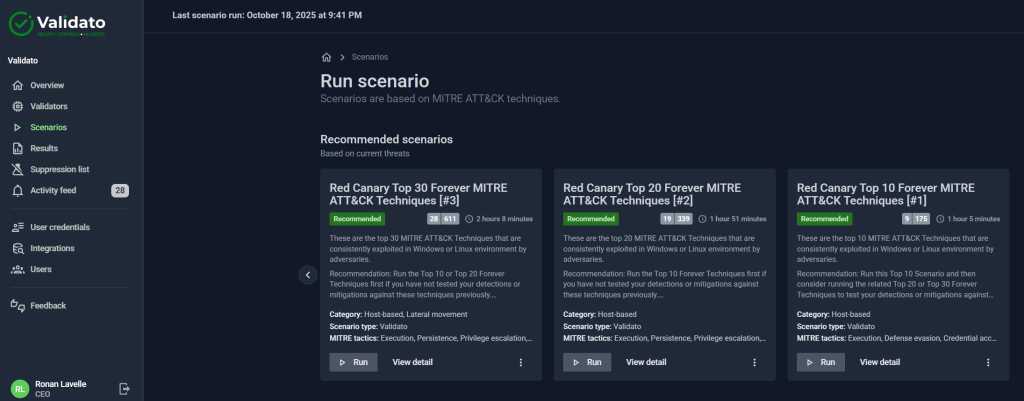
Task: Click the 28 activity feed badge
Action: tap(119, 190)
